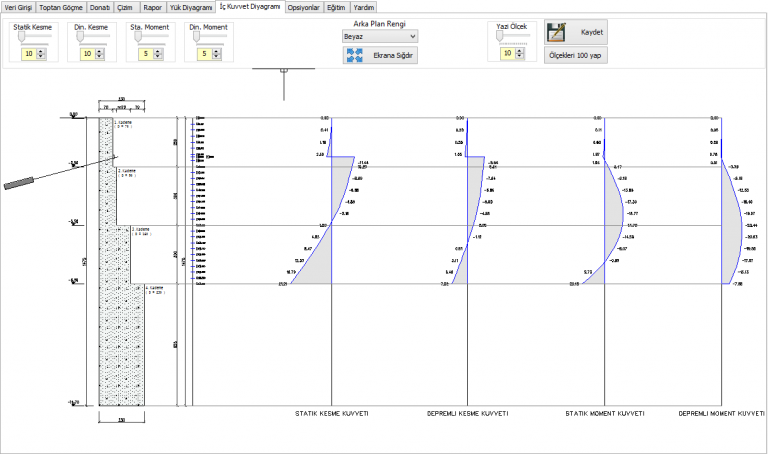Click the Statik Kesme slider handle
The width and height of the screenshot is (768, 454).
(22, 37)
